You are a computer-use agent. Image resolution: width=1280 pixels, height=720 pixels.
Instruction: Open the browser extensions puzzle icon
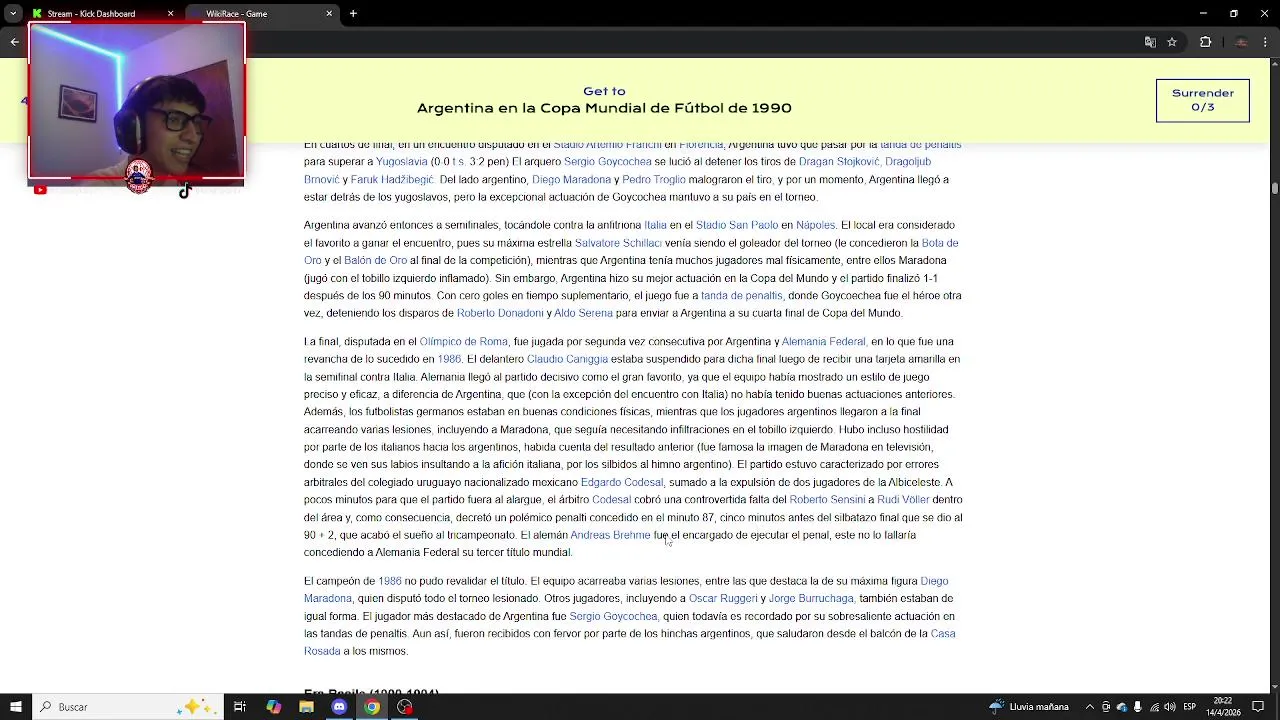tap(1205, 42)
